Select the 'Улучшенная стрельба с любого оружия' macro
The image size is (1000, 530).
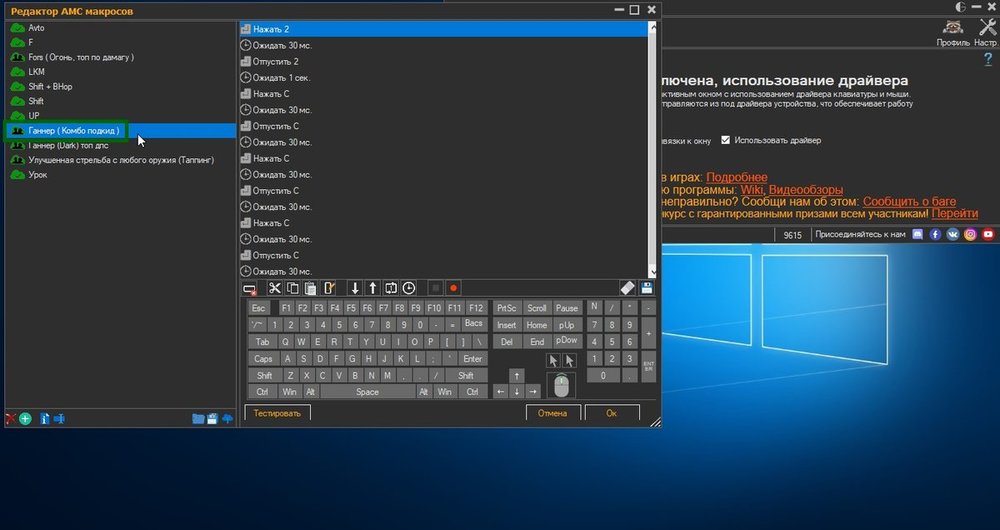121,160
